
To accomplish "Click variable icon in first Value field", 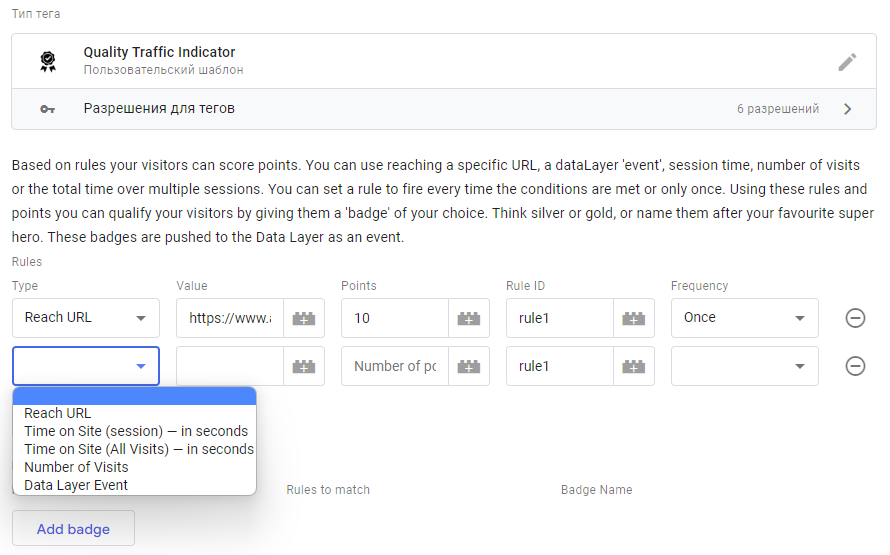I will tap(303, 318).
